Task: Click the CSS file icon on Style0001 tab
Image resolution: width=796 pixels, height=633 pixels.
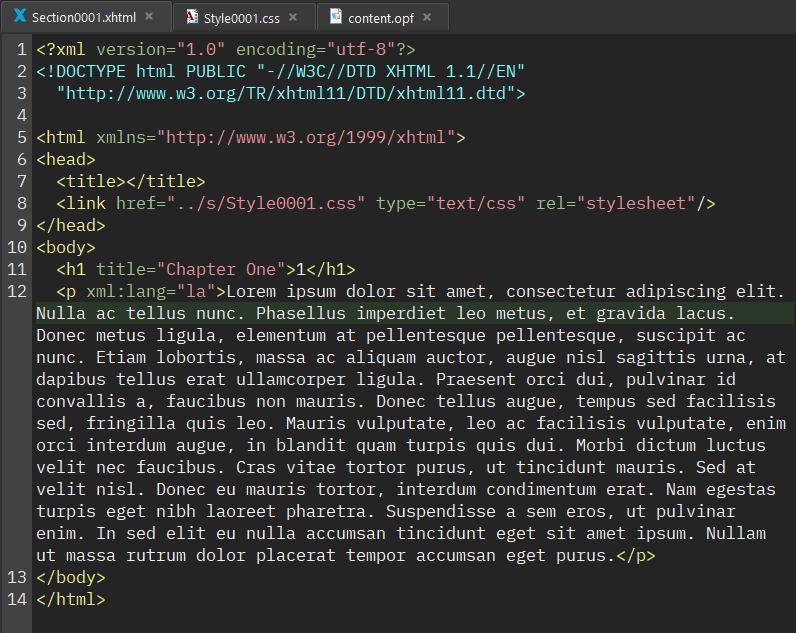Action: [x=191, y=17]
